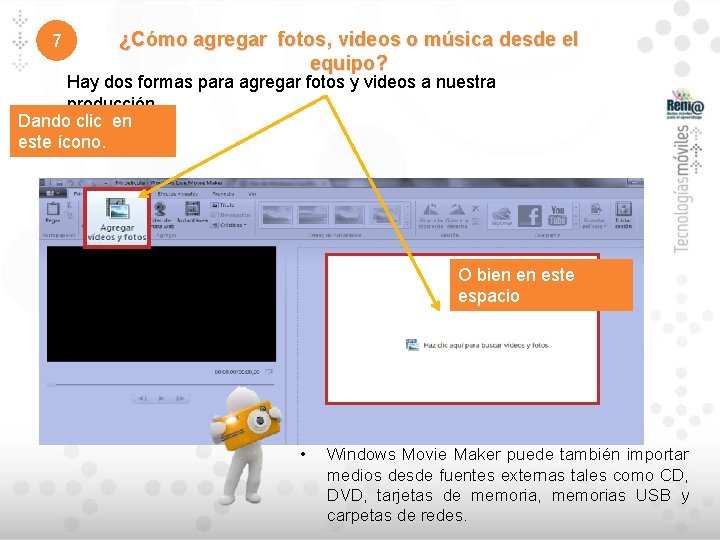Click the next frame button

point(180,399)
